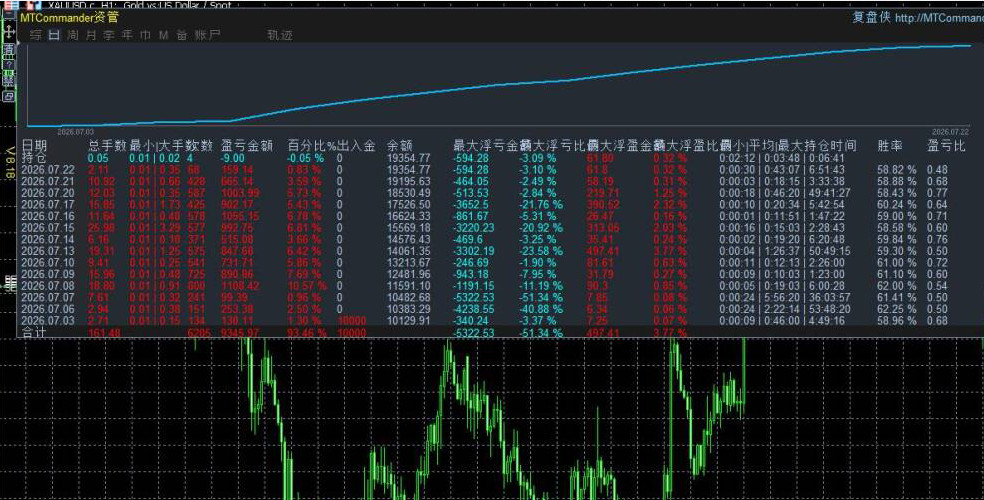
Task: Select the 2026.07.16 date row
Action: pos(48,216)
